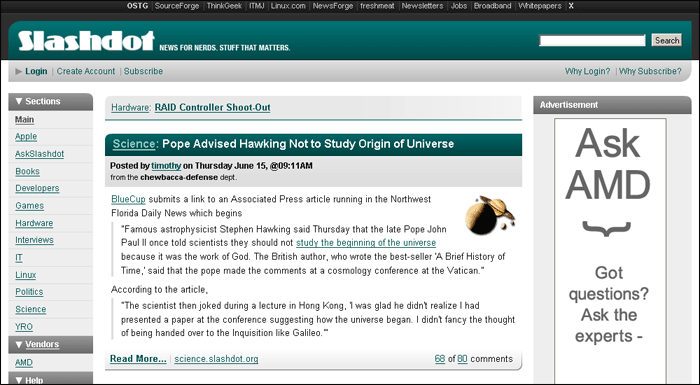The image size is (700, 385).
Task: Click the planet Science topic icon
Action: tap(490, 215)
